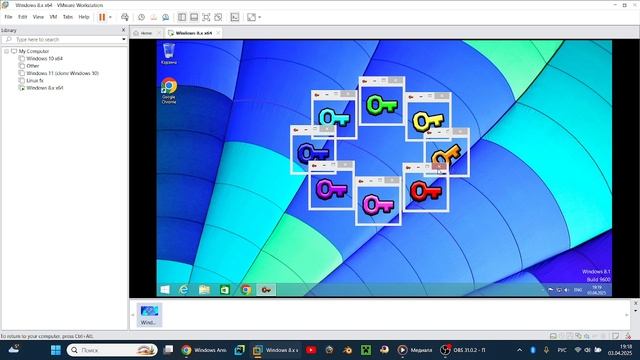Send Ctrl+Alt+Del to the virtual machine
The width and height of the screenshot is (640, 360).
125,17
